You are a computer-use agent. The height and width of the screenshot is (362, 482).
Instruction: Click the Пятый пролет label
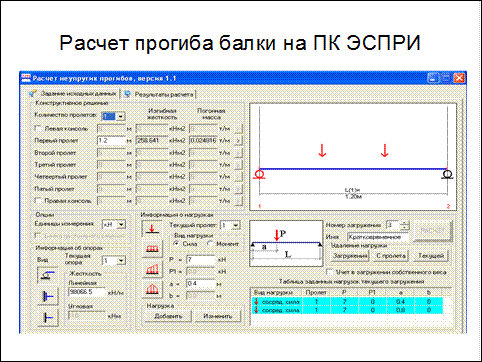tap(54, 189)
